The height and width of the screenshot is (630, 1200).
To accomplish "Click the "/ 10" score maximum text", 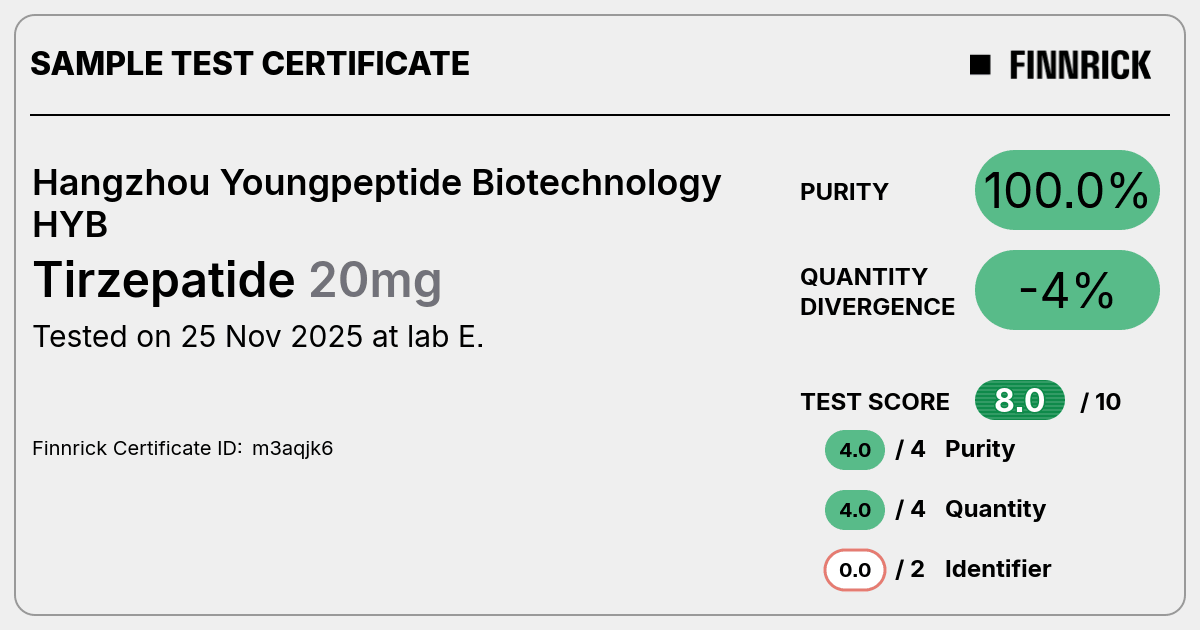I will click(1101, 402).
